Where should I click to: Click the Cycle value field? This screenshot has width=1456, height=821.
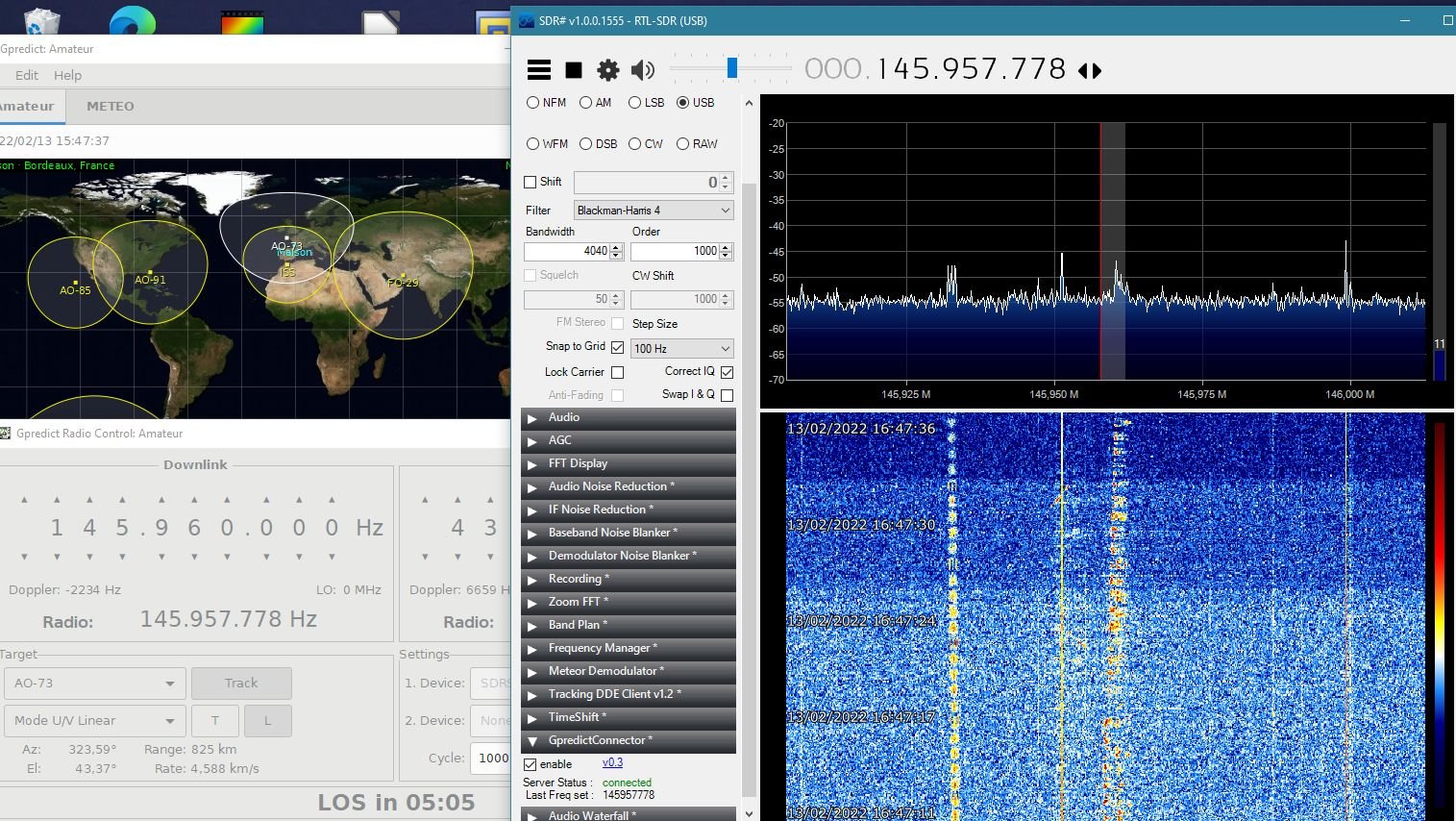[x=491, y=758]
